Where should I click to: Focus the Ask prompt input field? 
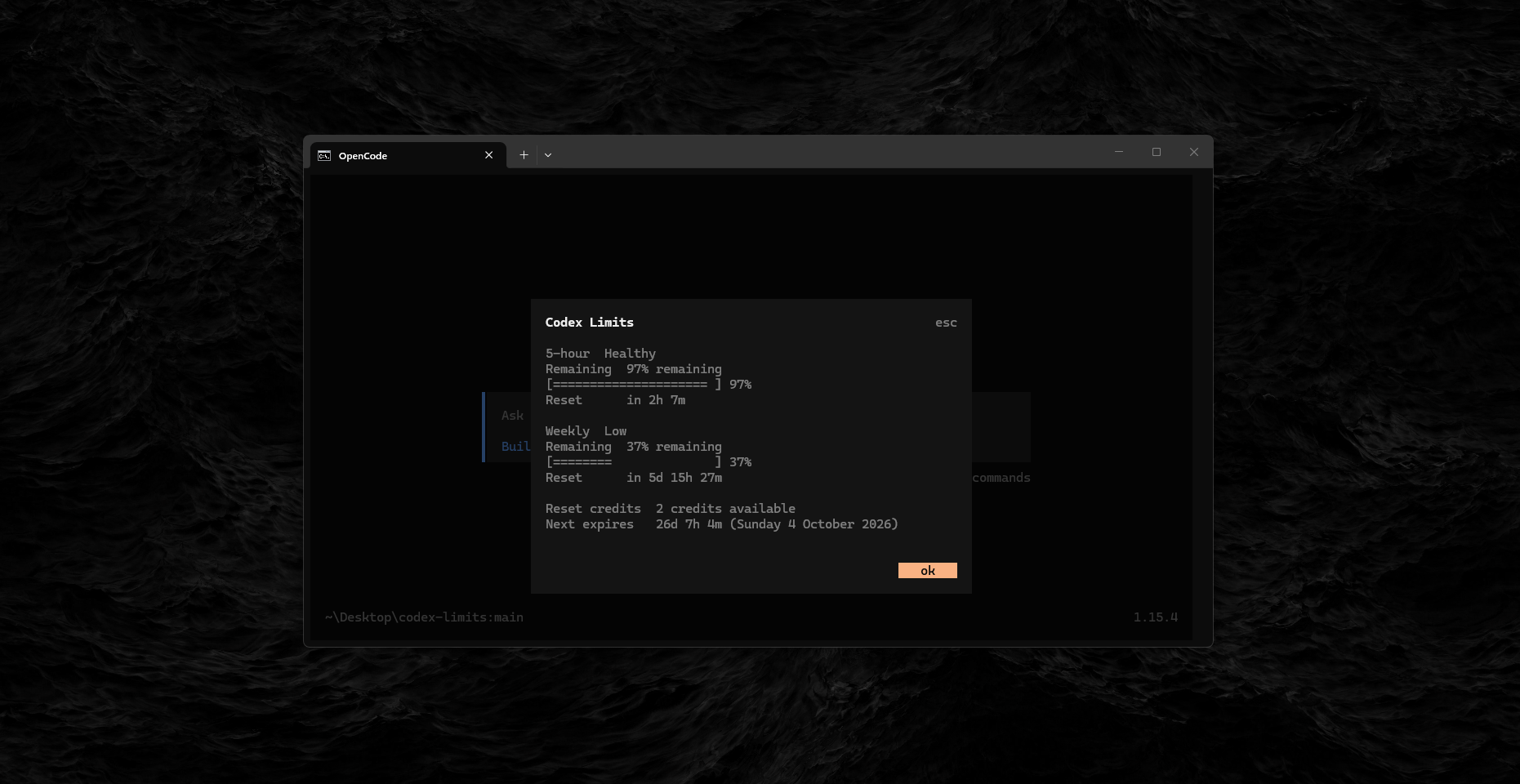click(512, 416)
